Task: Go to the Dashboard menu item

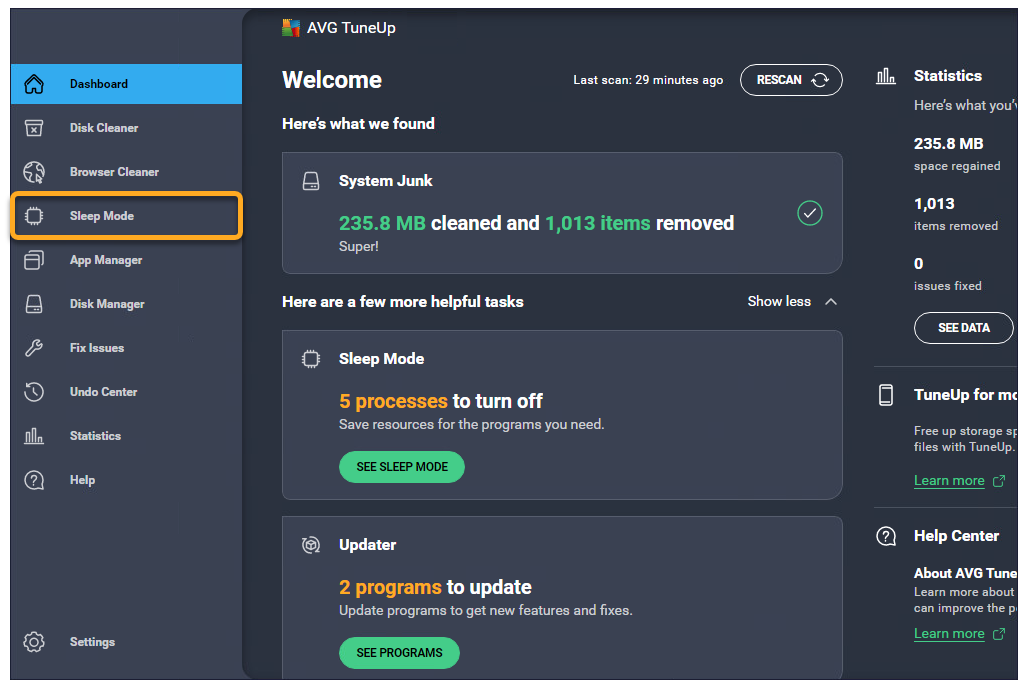Action: click(99, 84)
